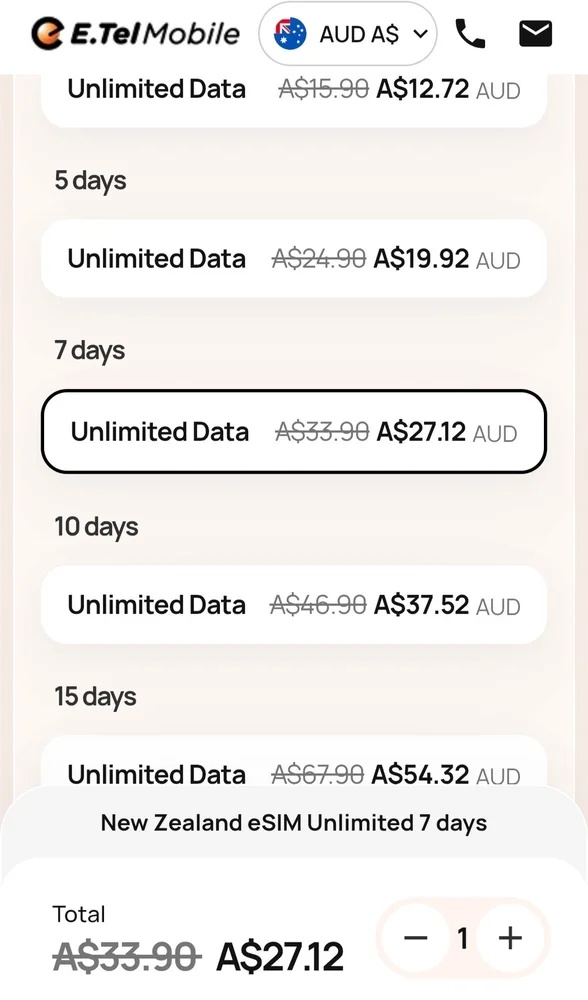
Task: Click the A$37.52 discounted price
Action: coord(422,605)
